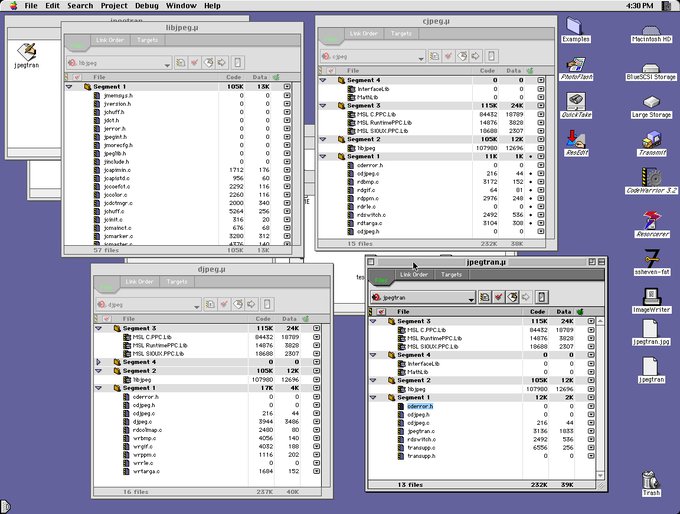
Task: Open Project Inspector icon in jpegtran.µ toolbar
Action: click(541, 297)
